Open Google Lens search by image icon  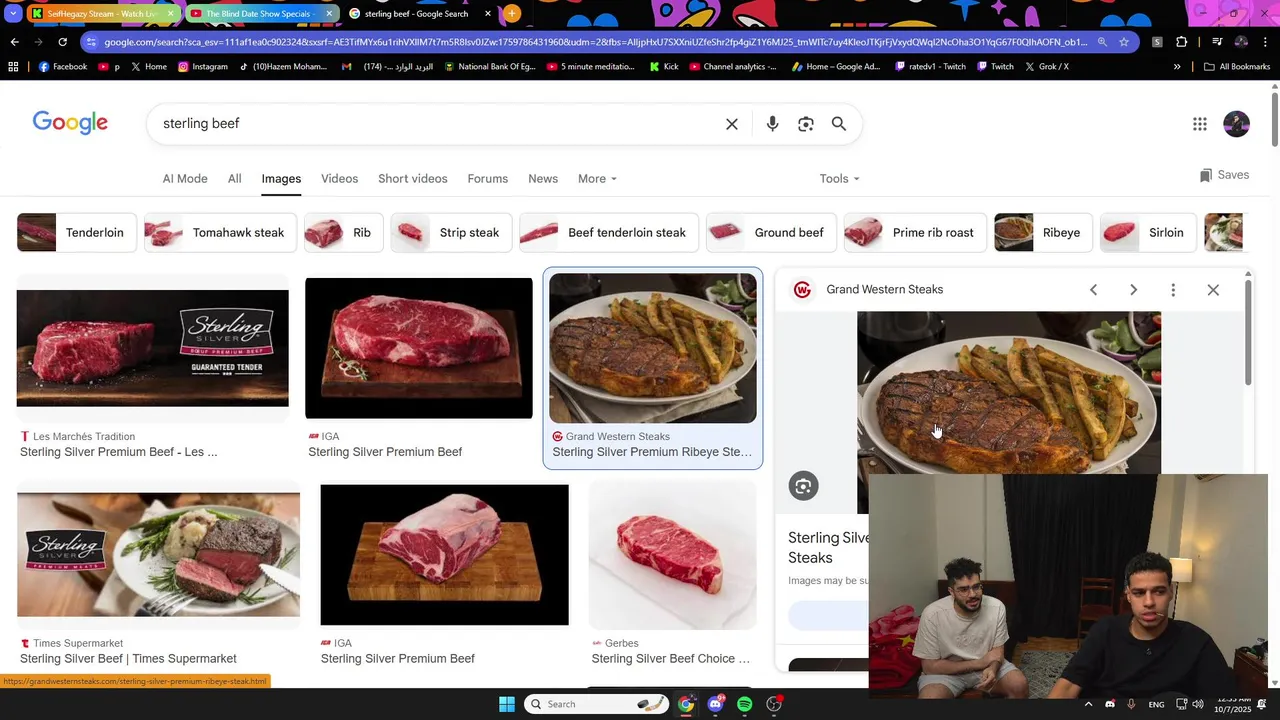[x=806, y=124]
